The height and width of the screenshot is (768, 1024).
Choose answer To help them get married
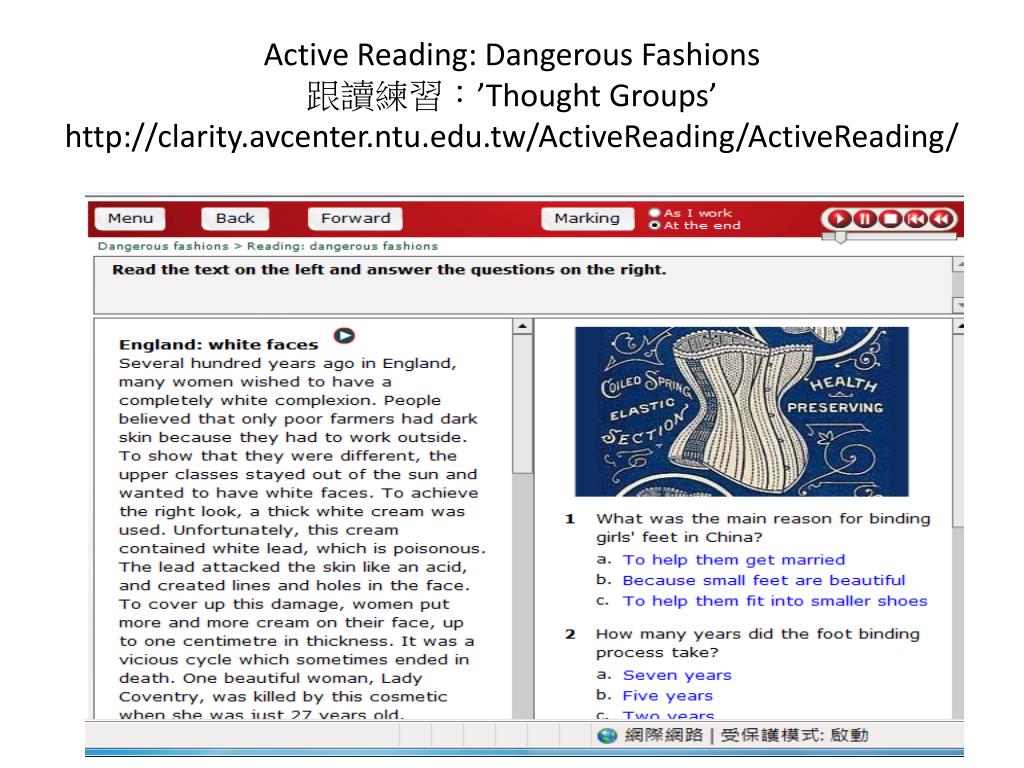point(733,560)
